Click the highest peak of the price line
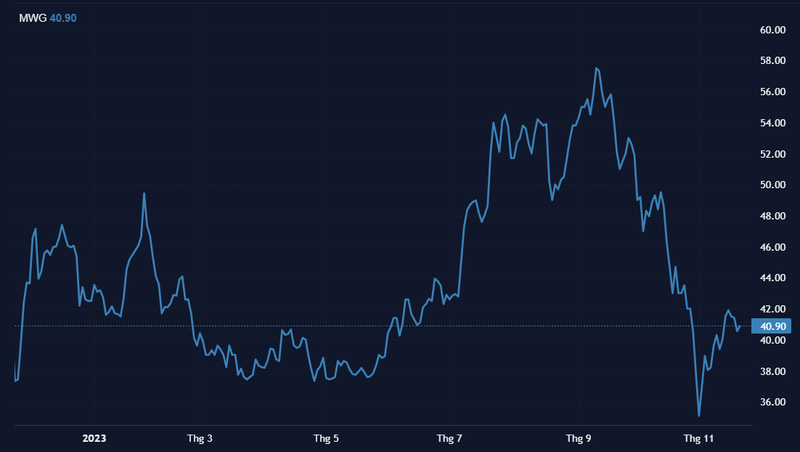This screenshot has width=800, height=452. (x=596, y=68)
